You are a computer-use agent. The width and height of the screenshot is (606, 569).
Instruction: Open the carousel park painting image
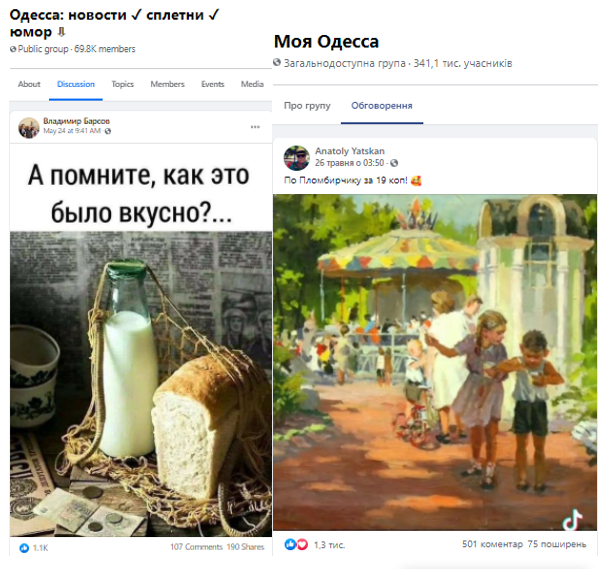[435, 362]
